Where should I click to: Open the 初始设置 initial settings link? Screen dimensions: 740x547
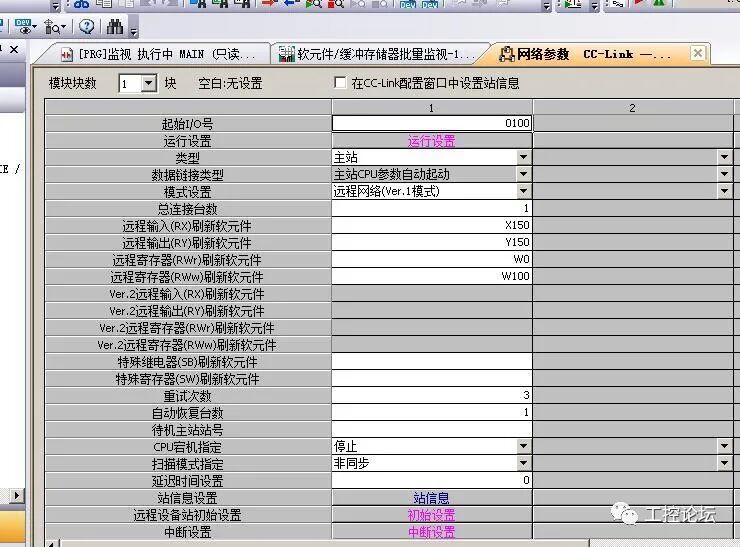click(x=431, y=515)
